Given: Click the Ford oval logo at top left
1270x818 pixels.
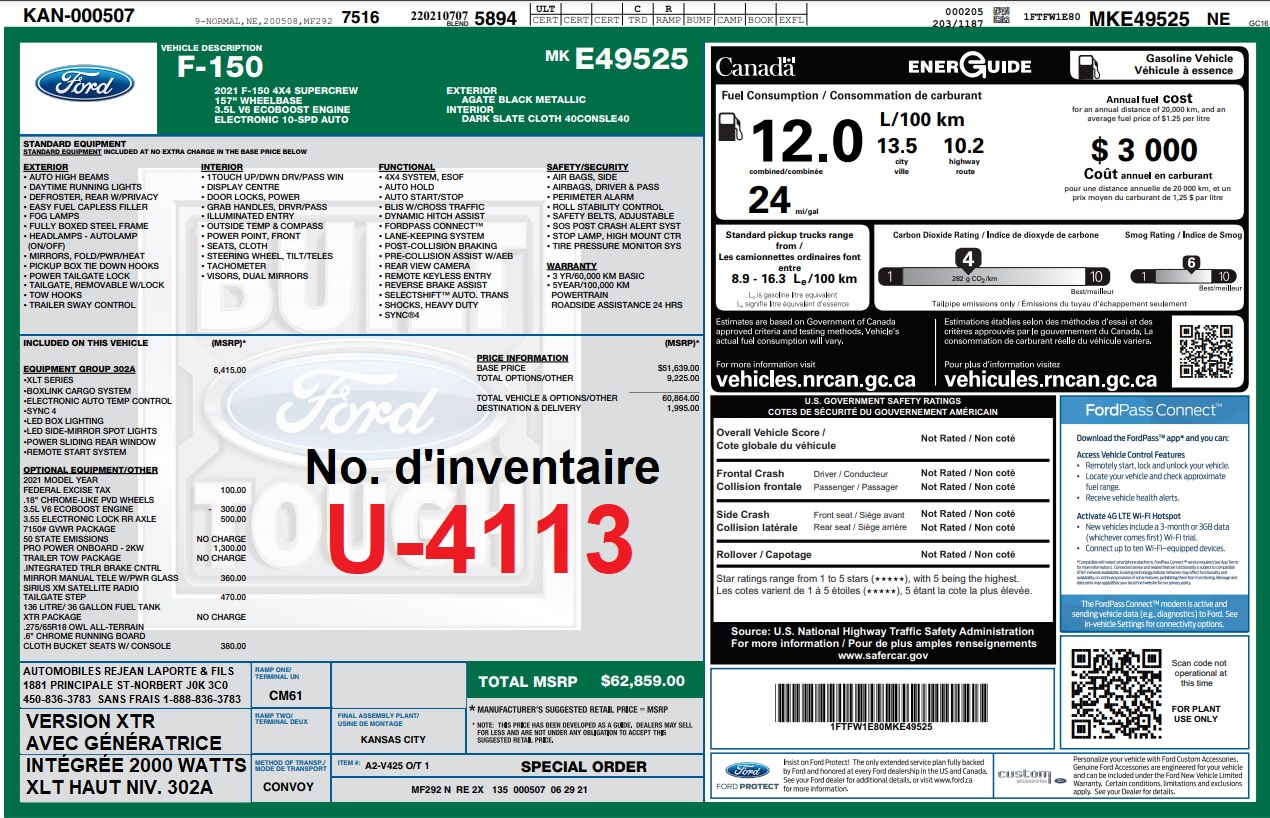Looking at the screenshot, I should pos(84,83).
